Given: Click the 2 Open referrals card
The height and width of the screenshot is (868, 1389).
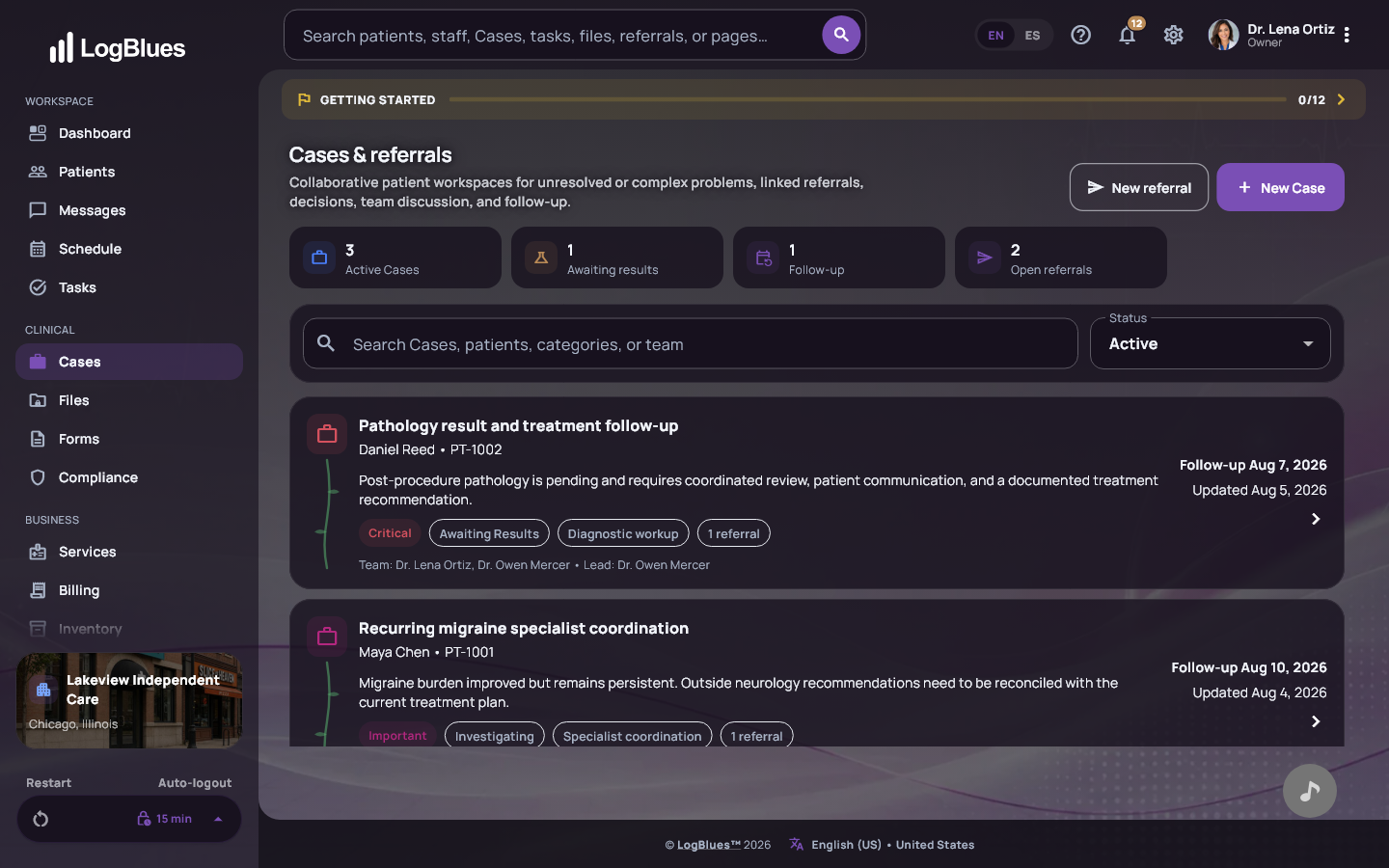Looking at the screenshot, I should click(x=1061, y=258).
